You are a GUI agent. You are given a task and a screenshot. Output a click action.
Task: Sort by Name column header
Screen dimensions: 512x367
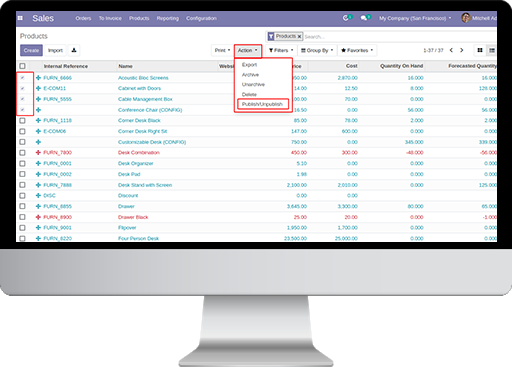tap(125, 66)
